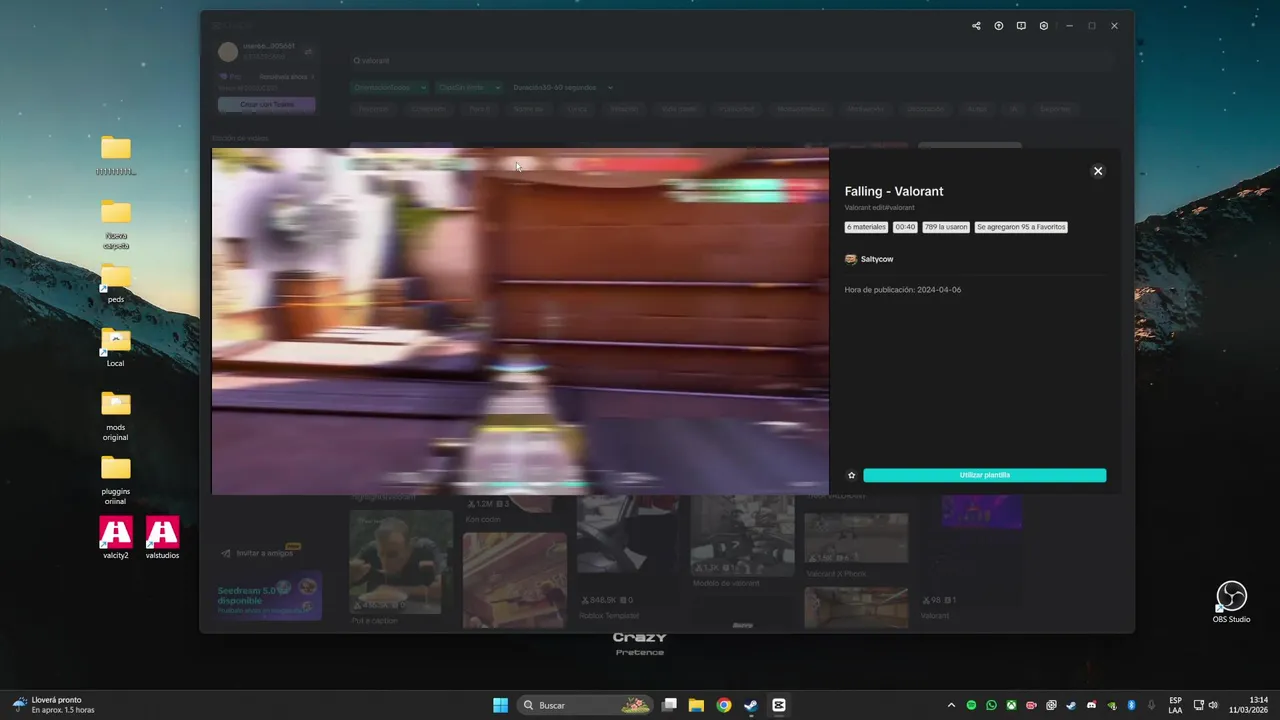1280x720 pixels.
Task: Click the '00:40' duration tag
Action: (x=905, y=227)
